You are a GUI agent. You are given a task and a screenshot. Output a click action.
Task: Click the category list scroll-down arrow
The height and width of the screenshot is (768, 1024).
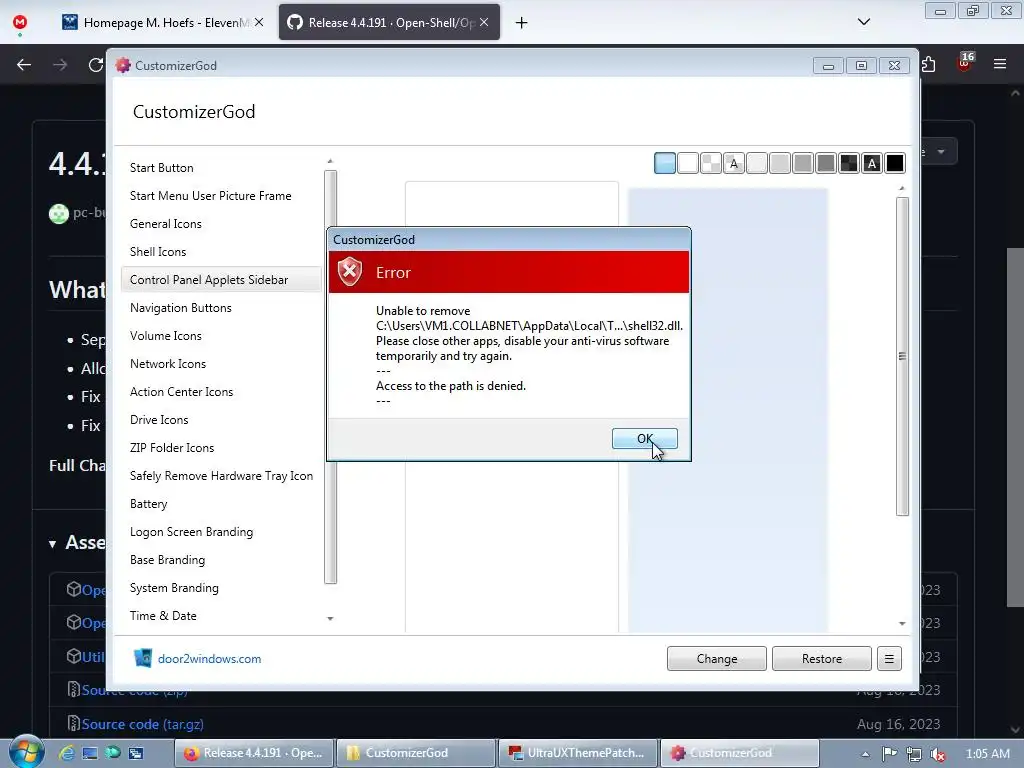coord(330,618)
